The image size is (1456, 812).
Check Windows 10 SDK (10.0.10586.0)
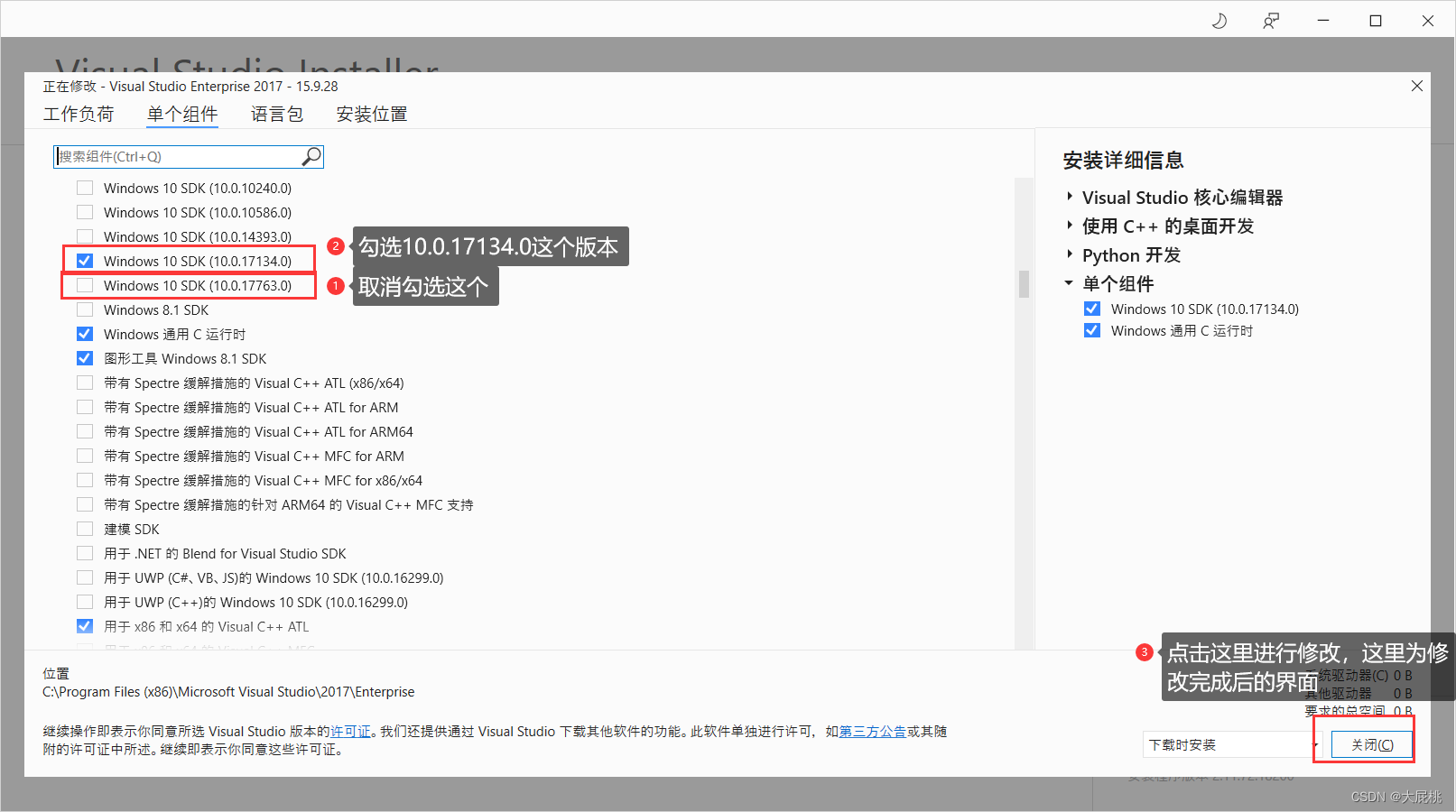pos(85,212)
